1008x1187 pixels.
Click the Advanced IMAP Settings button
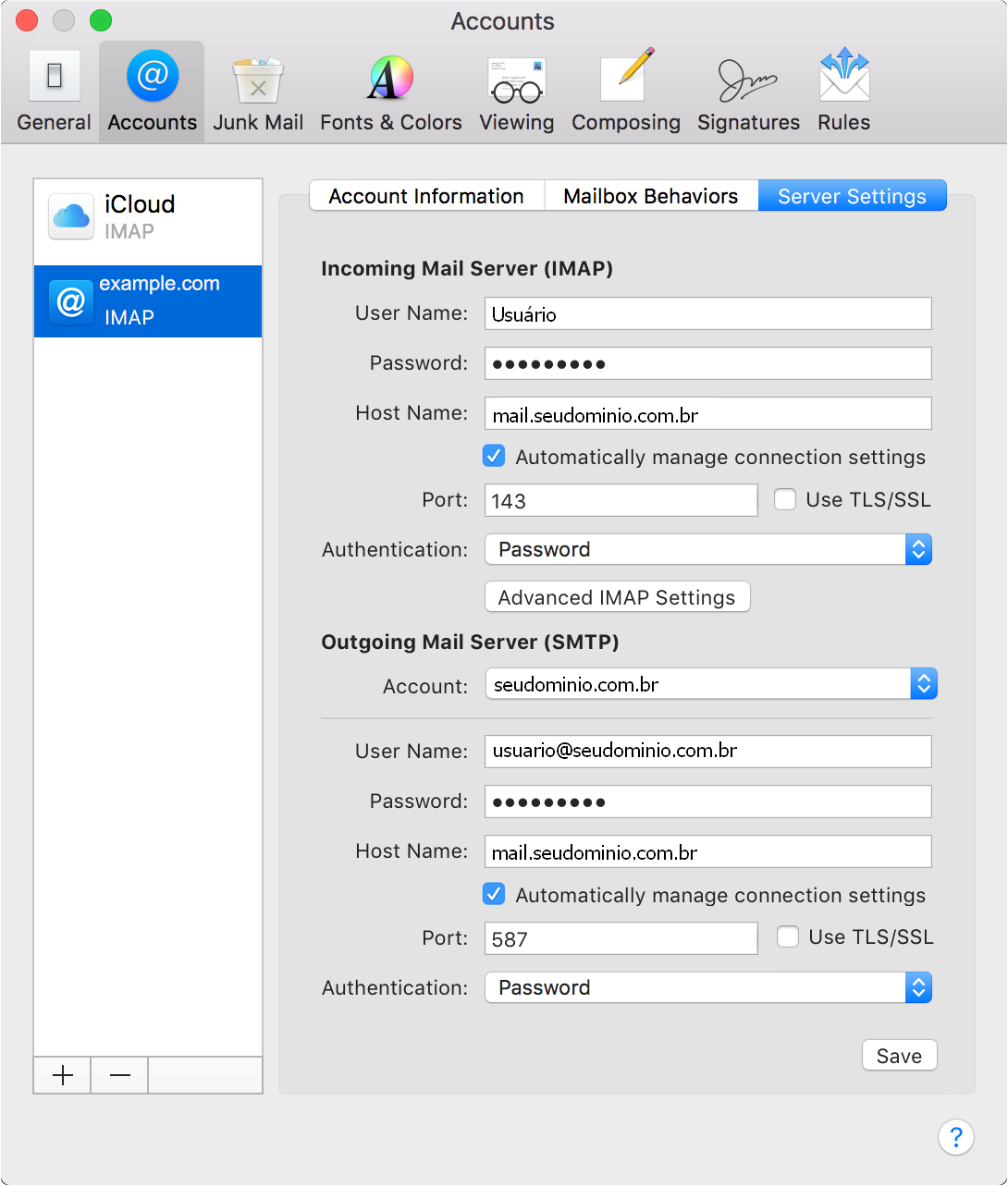click(x=617, y=597)
